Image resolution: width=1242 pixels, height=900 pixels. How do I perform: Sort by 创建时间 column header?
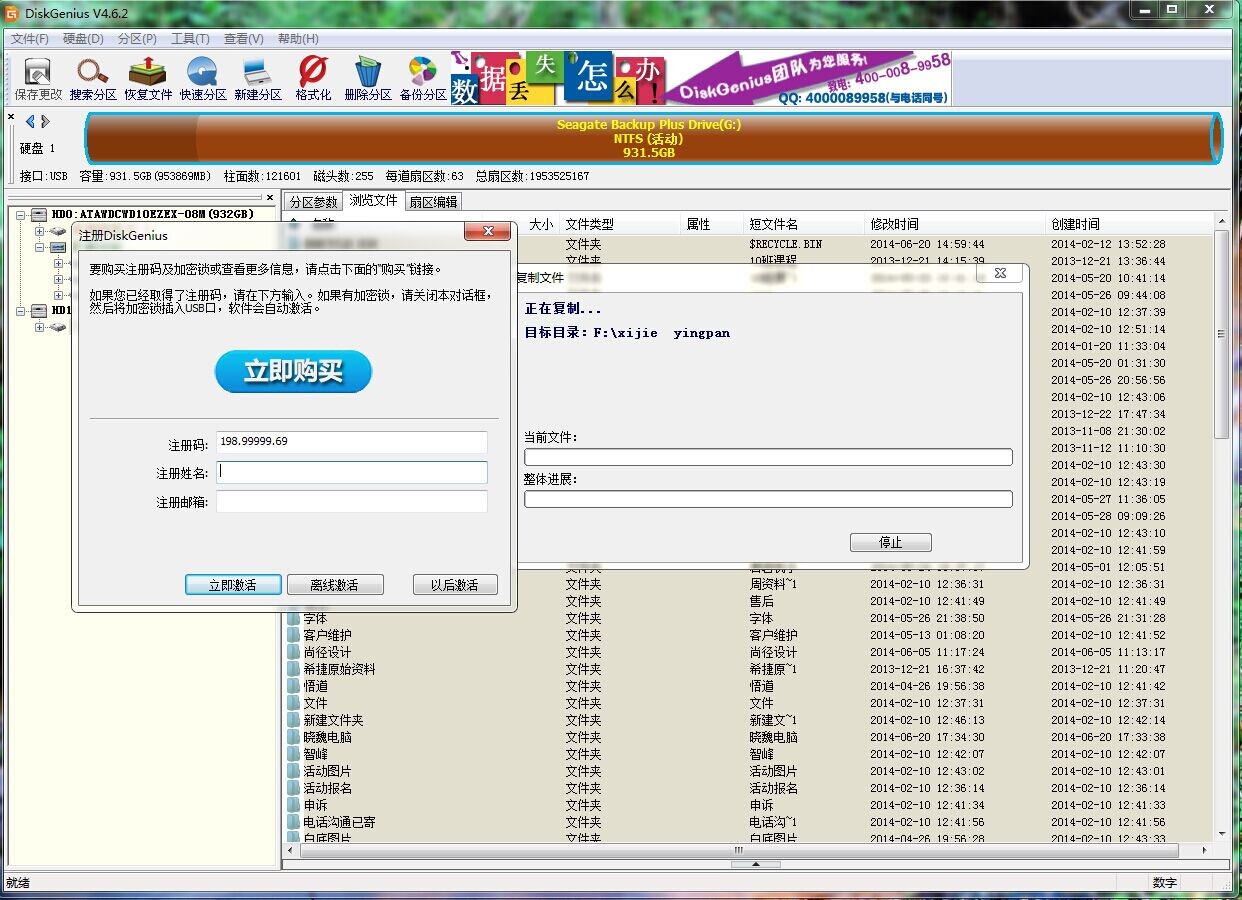pos(1129,224)
